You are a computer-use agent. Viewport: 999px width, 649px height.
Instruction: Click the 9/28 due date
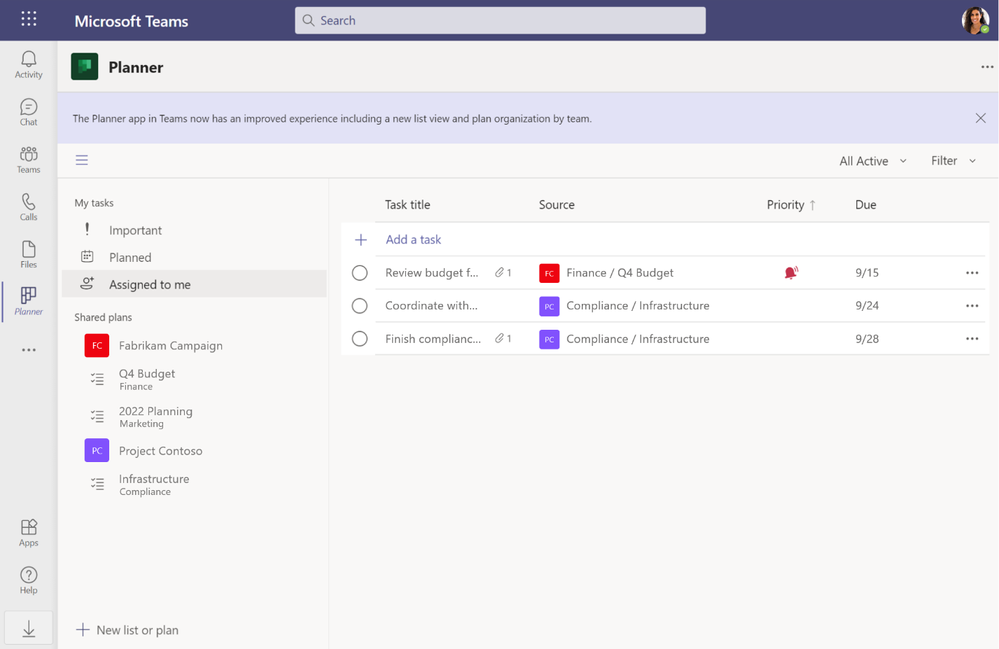pos(866,339)
